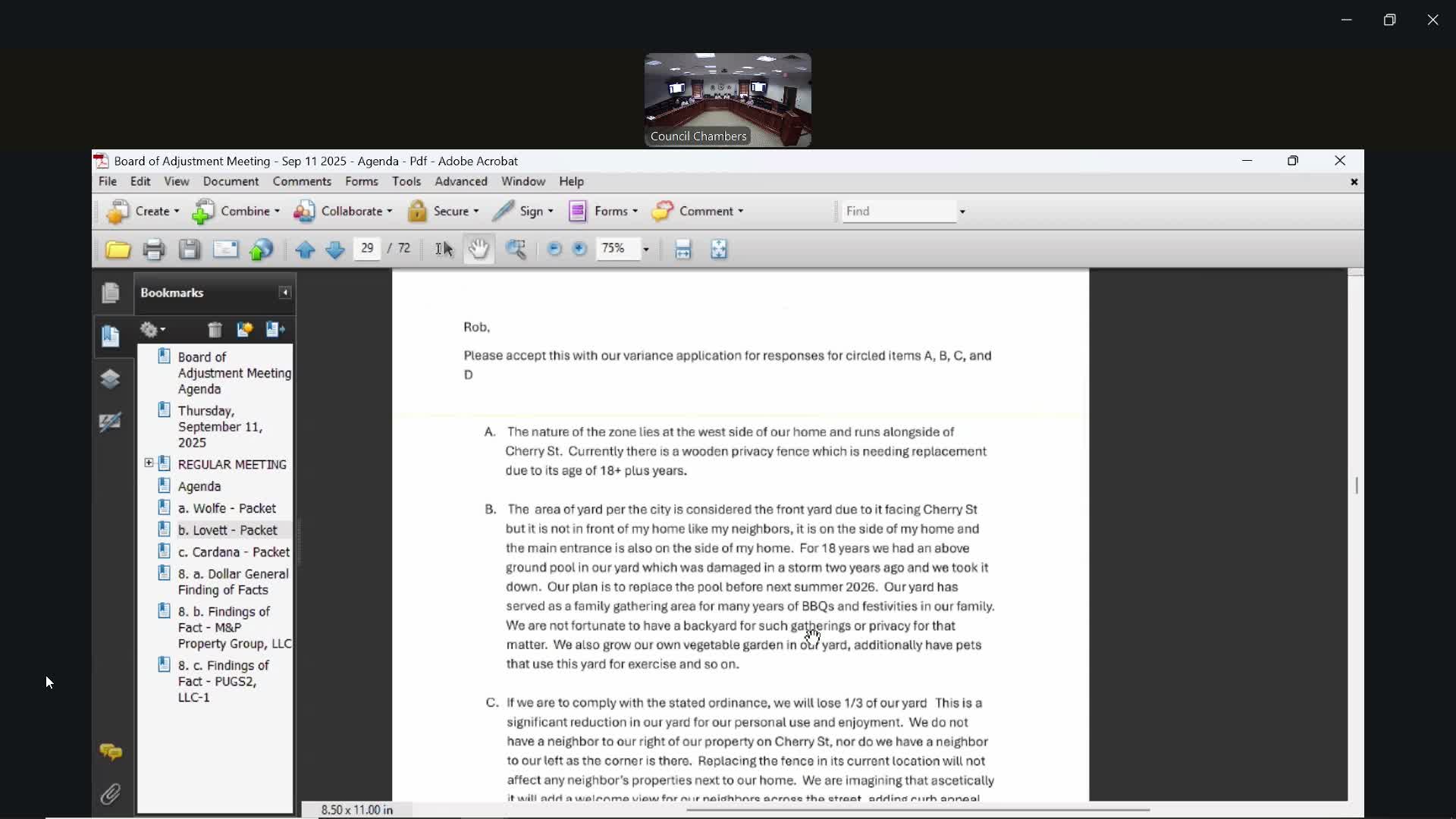Screen dimensions: 1456x819
Task: Go to previous page with up arrow
Action: (x=305, y=249)
